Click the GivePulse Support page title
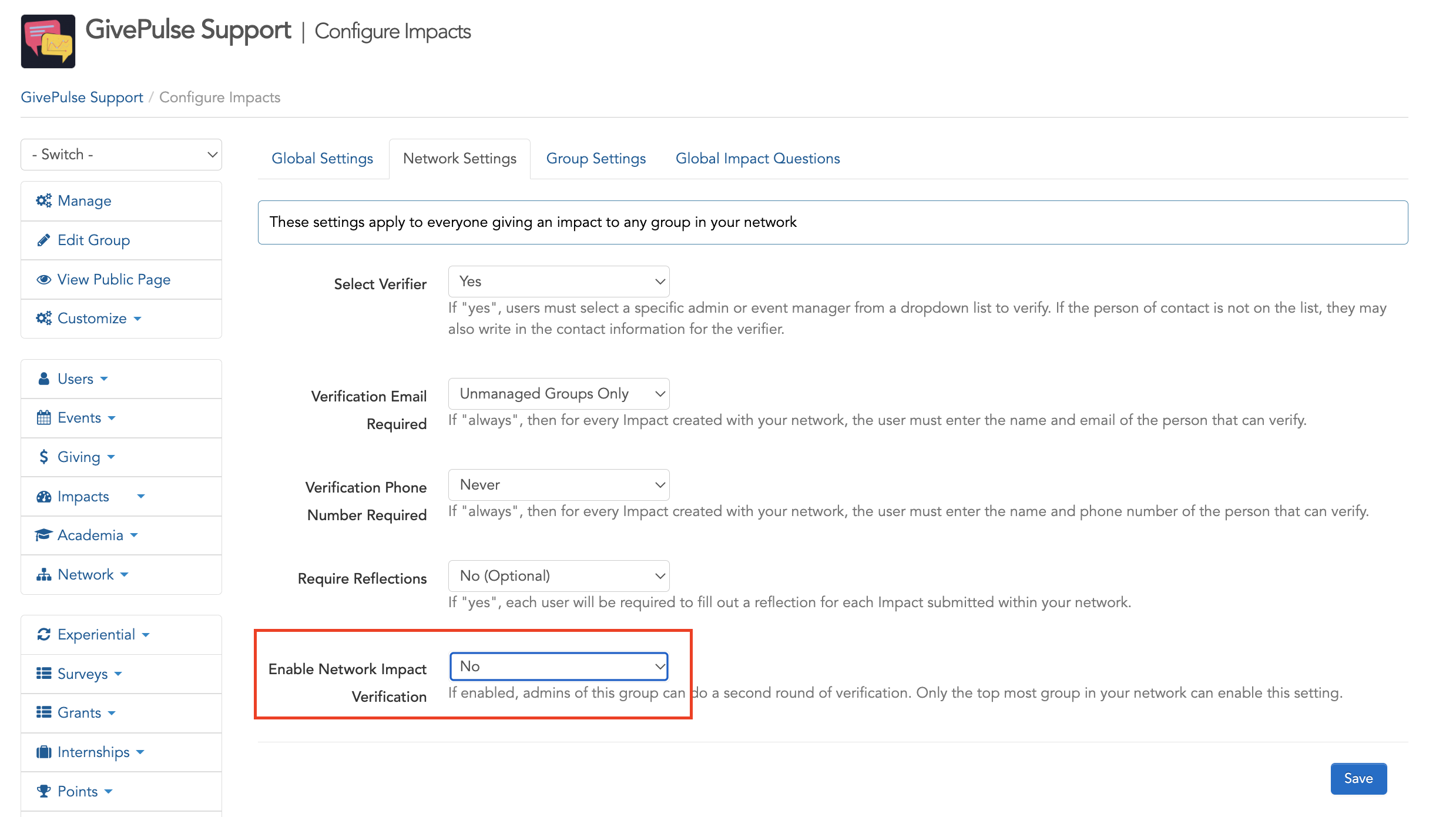Image resolution: width=1456 pixels, height=817 pixels. (x=188, y=30)
